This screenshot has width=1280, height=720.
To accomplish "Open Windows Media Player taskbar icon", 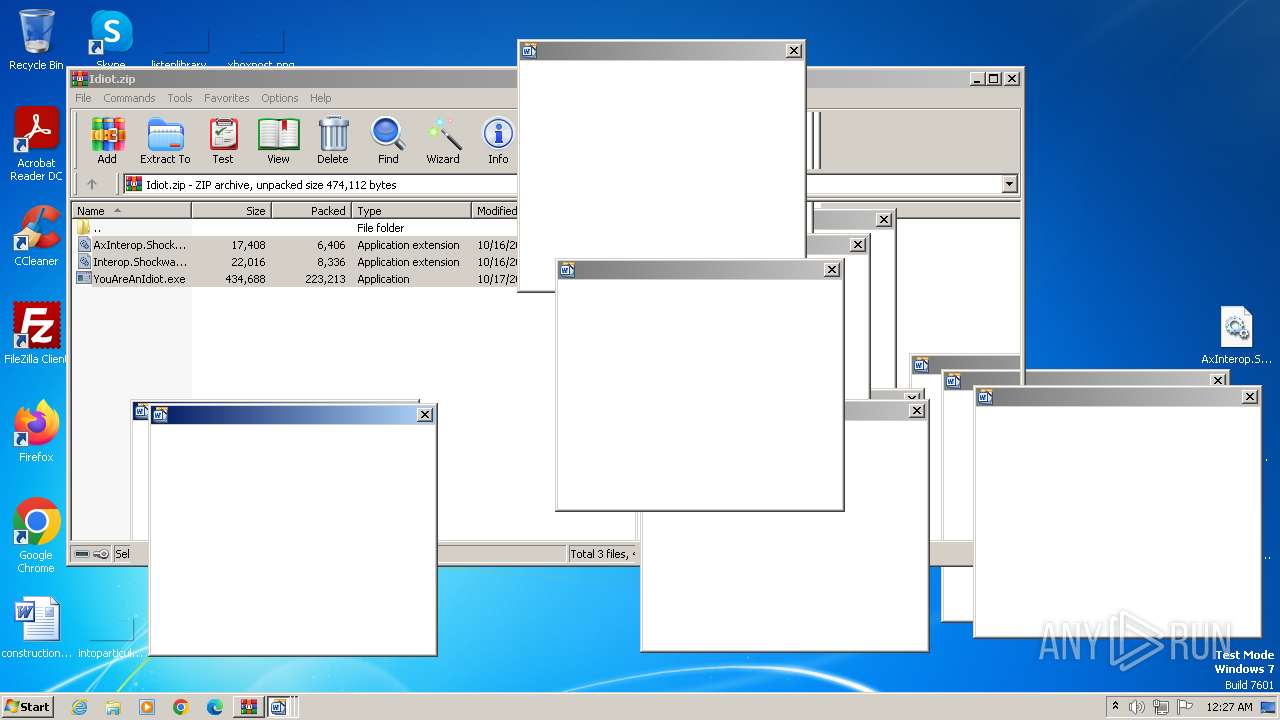I will [x=147, y=707].
